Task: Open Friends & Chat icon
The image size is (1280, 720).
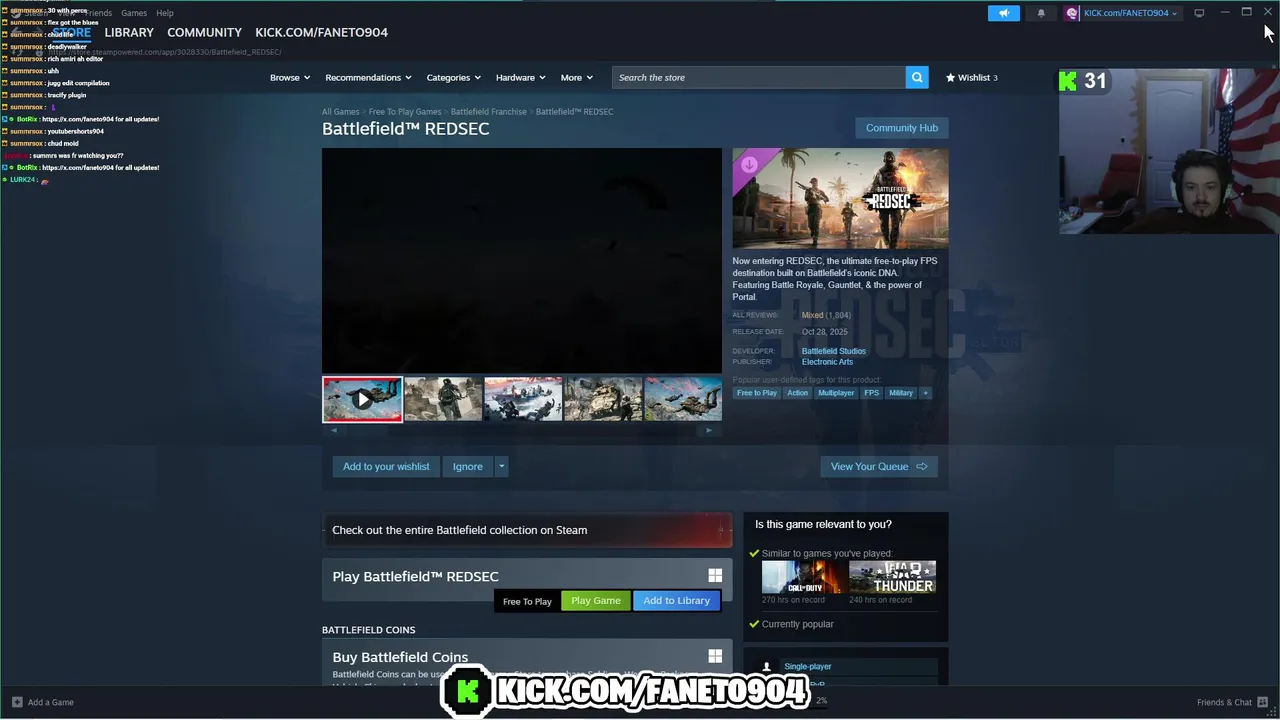Action: [1263, 702]
